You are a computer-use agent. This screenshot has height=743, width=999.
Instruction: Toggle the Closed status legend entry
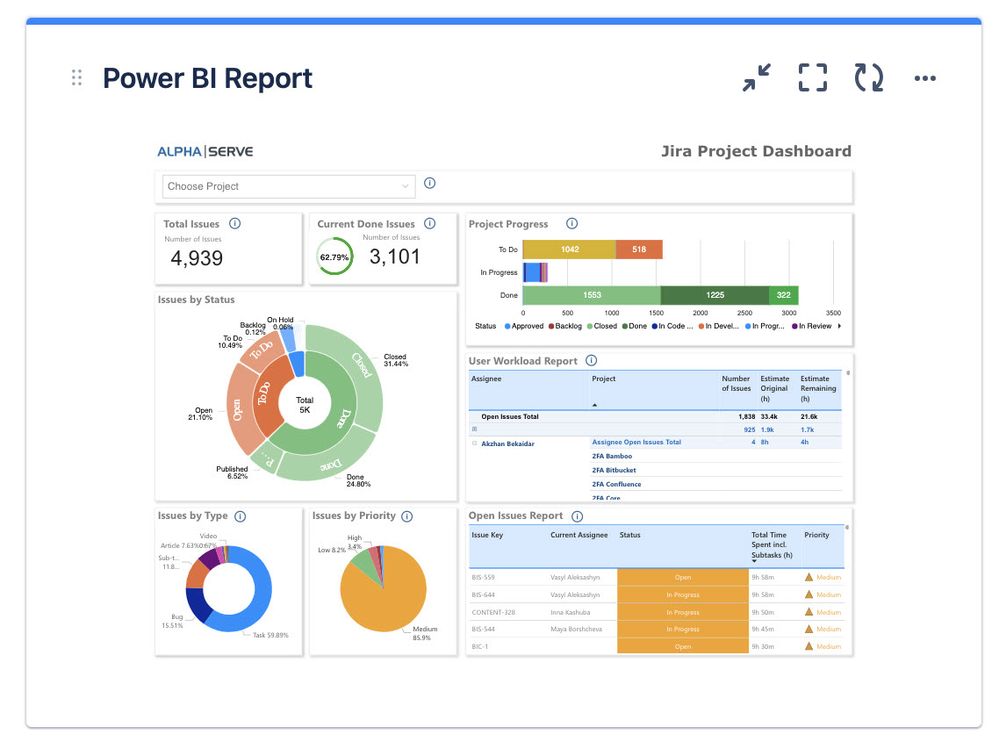point(604,325)
